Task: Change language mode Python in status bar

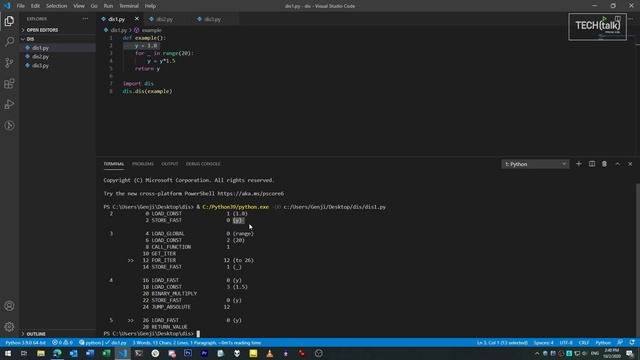Action: (603, 342)
